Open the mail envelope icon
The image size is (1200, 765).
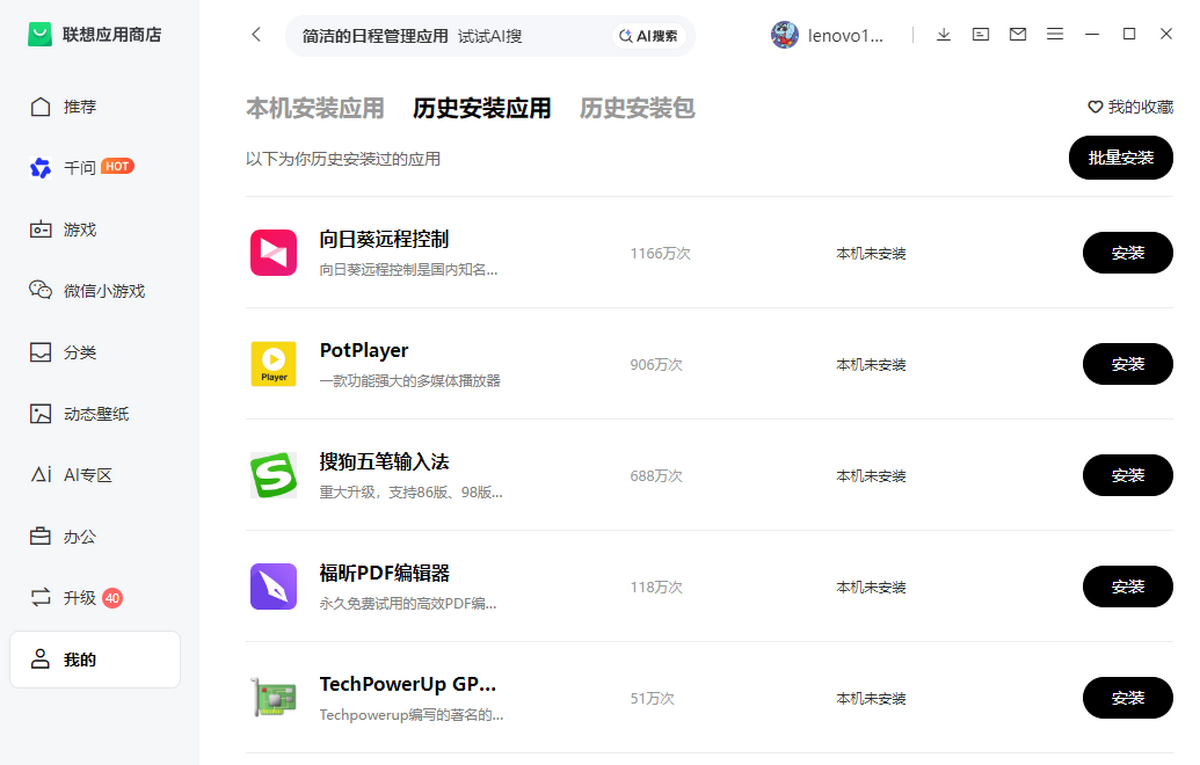(x=1018, y=35)
